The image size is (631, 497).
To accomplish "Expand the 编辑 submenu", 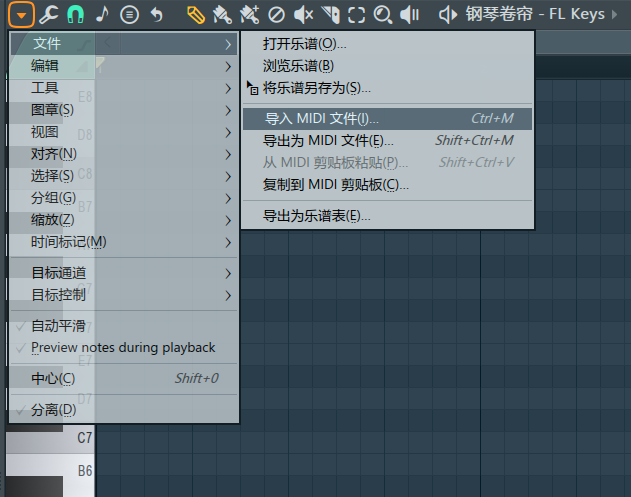I will point(45,65).
